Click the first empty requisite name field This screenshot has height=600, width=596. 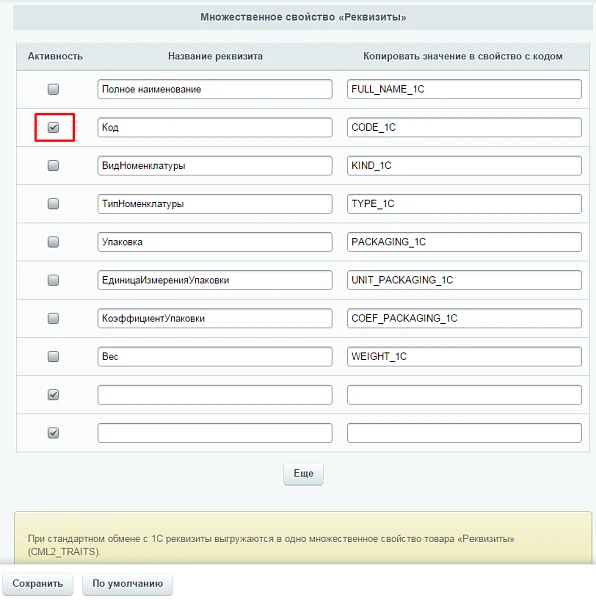(x=215, y=395)
